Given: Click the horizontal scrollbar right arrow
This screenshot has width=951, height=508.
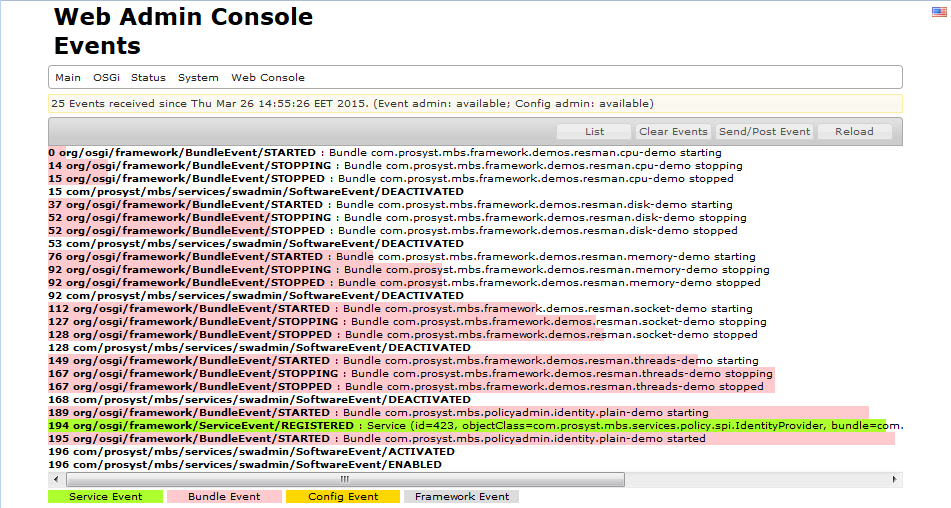Looking at the screenshot, I should coord(895,479).
